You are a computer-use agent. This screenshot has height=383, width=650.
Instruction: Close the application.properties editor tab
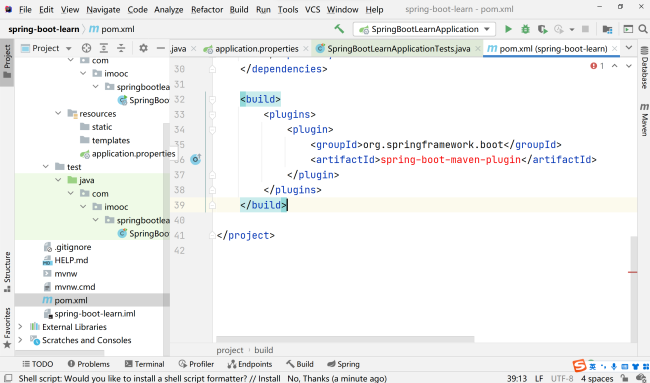[306, 48]
